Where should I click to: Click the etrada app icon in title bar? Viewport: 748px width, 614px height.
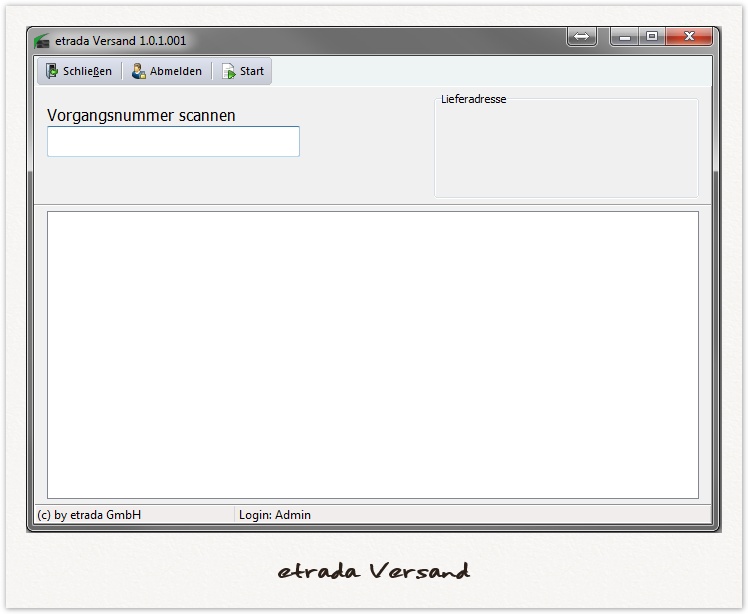click(42, 41)
